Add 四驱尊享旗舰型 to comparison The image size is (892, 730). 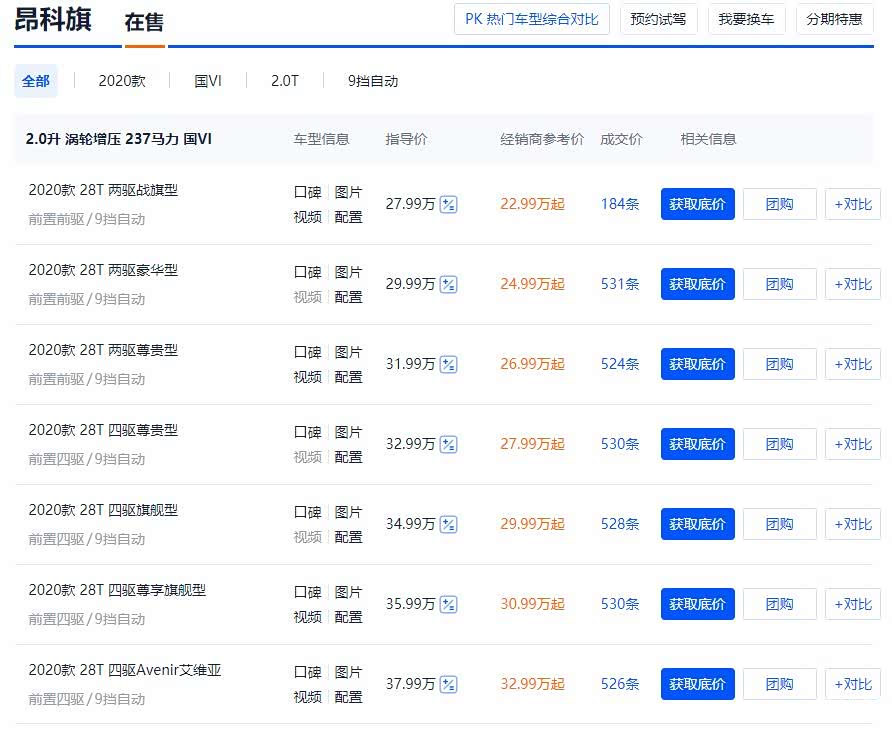pos(853,604)
